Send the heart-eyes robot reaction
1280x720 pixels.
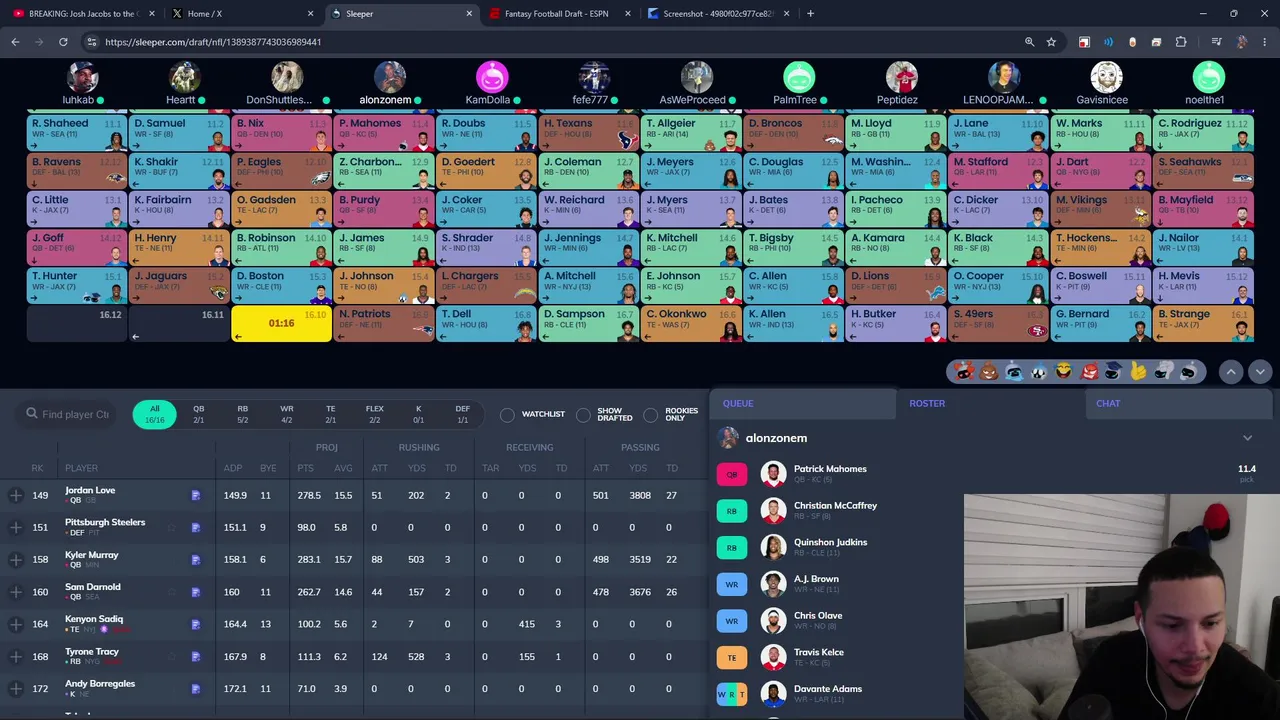964,371
